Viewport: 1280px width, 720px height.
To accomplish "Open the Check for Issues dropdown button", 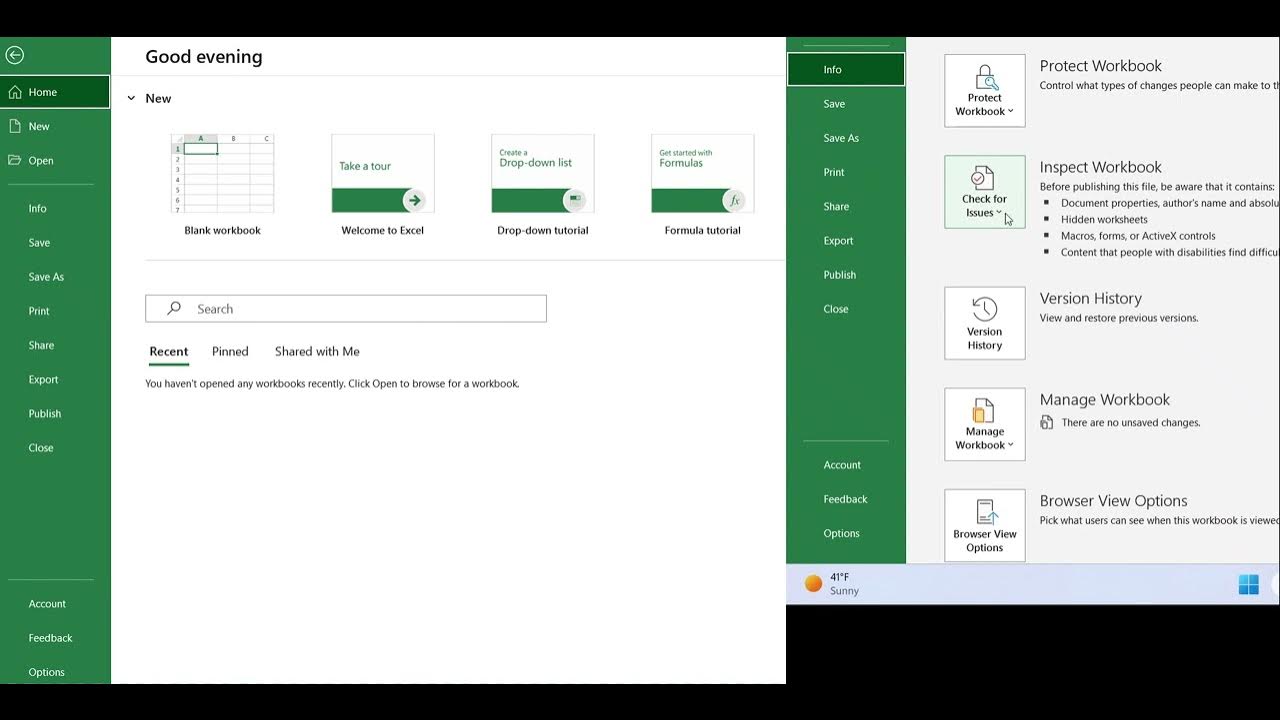I will (985, 192).
